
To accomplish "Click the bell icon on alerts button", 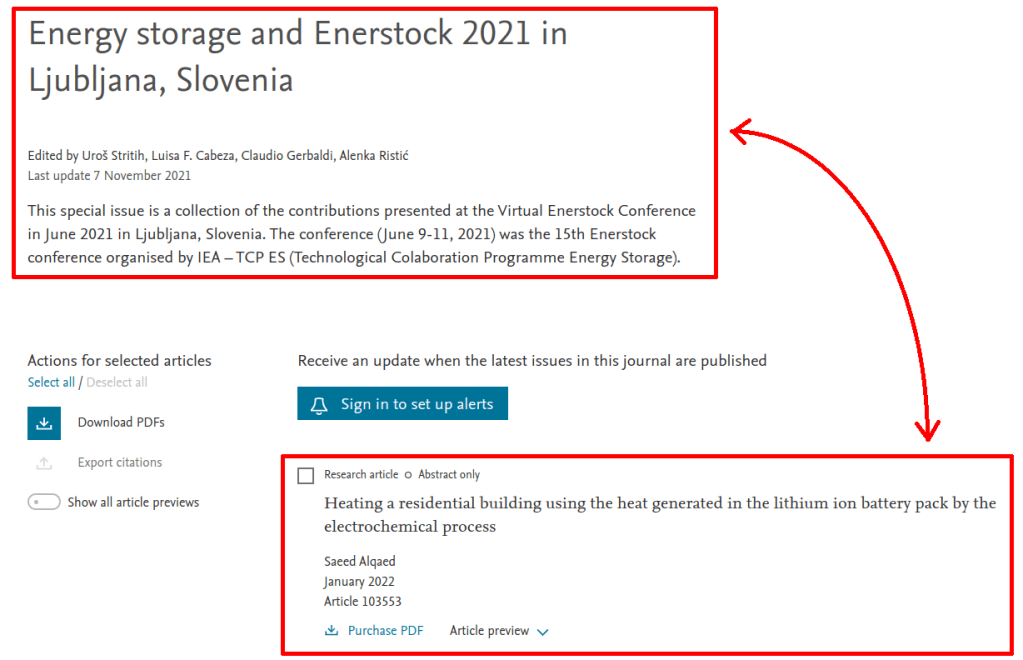I will pyautogui.click(x=320, y=404).
